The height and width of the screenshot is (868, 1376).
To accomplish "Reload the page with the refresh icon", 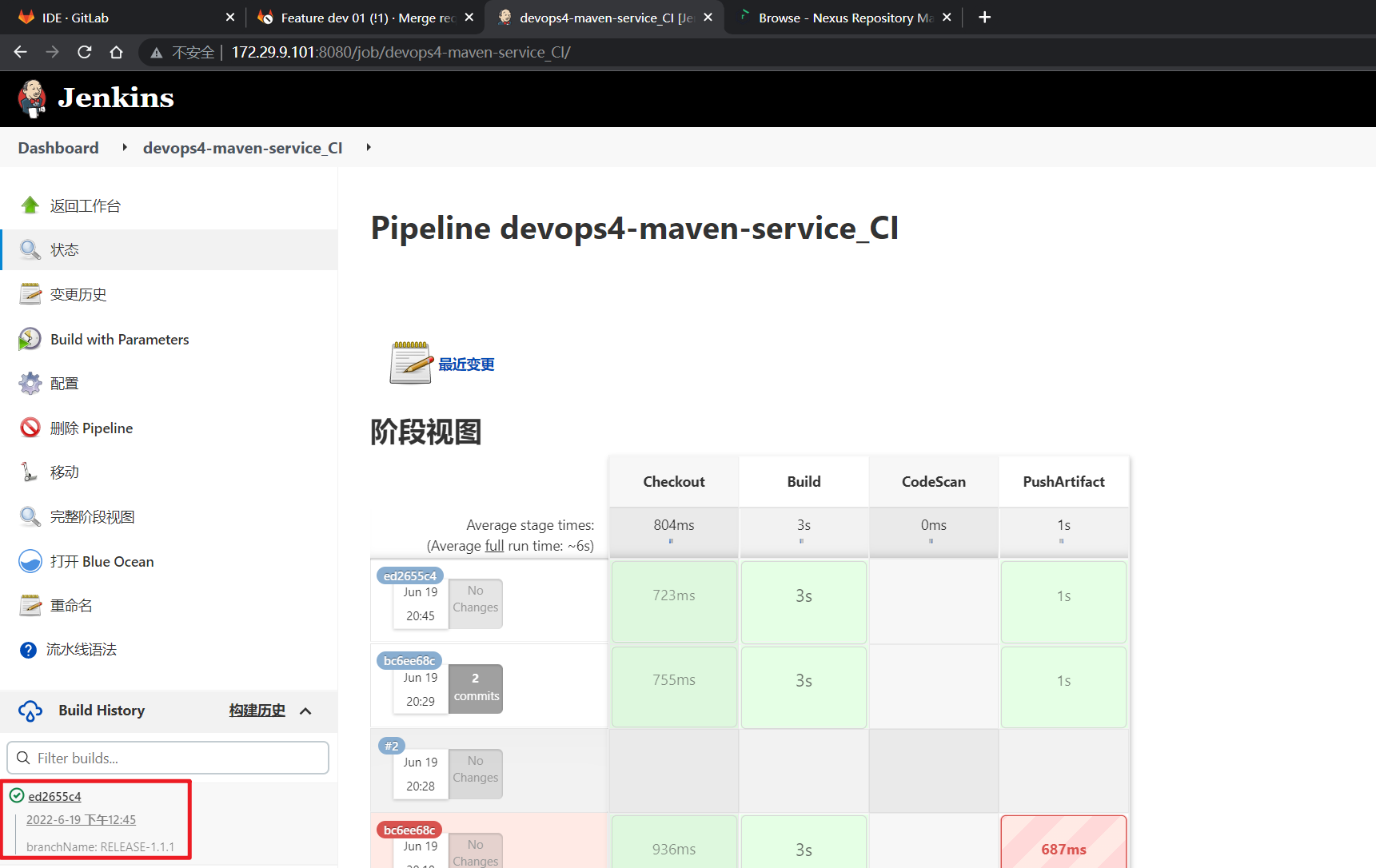I will point(85,52).
